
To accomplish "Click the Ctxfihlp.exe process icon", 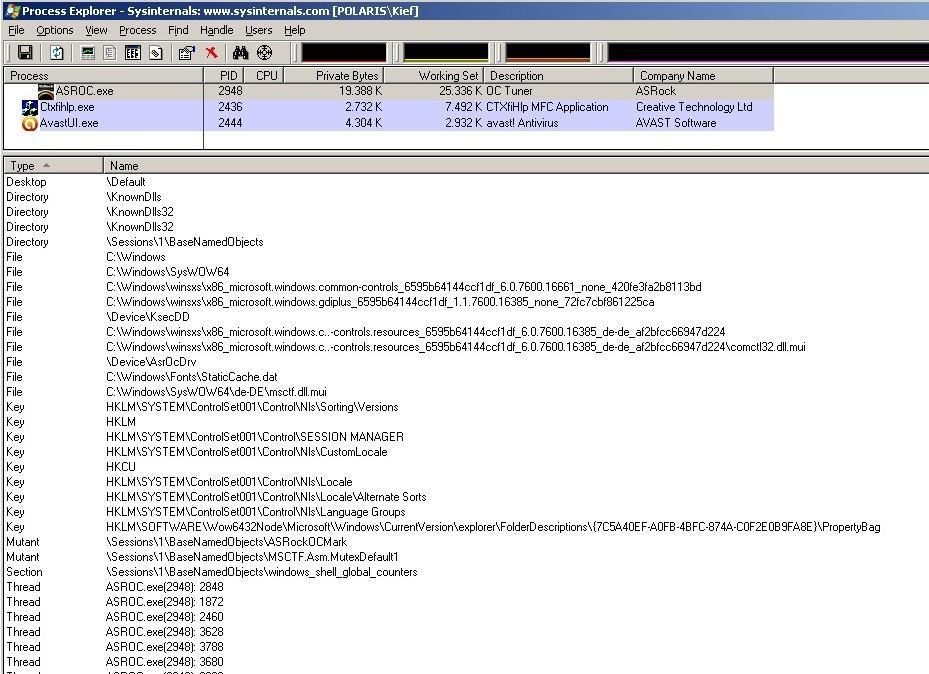I will (x=30, y=107).
